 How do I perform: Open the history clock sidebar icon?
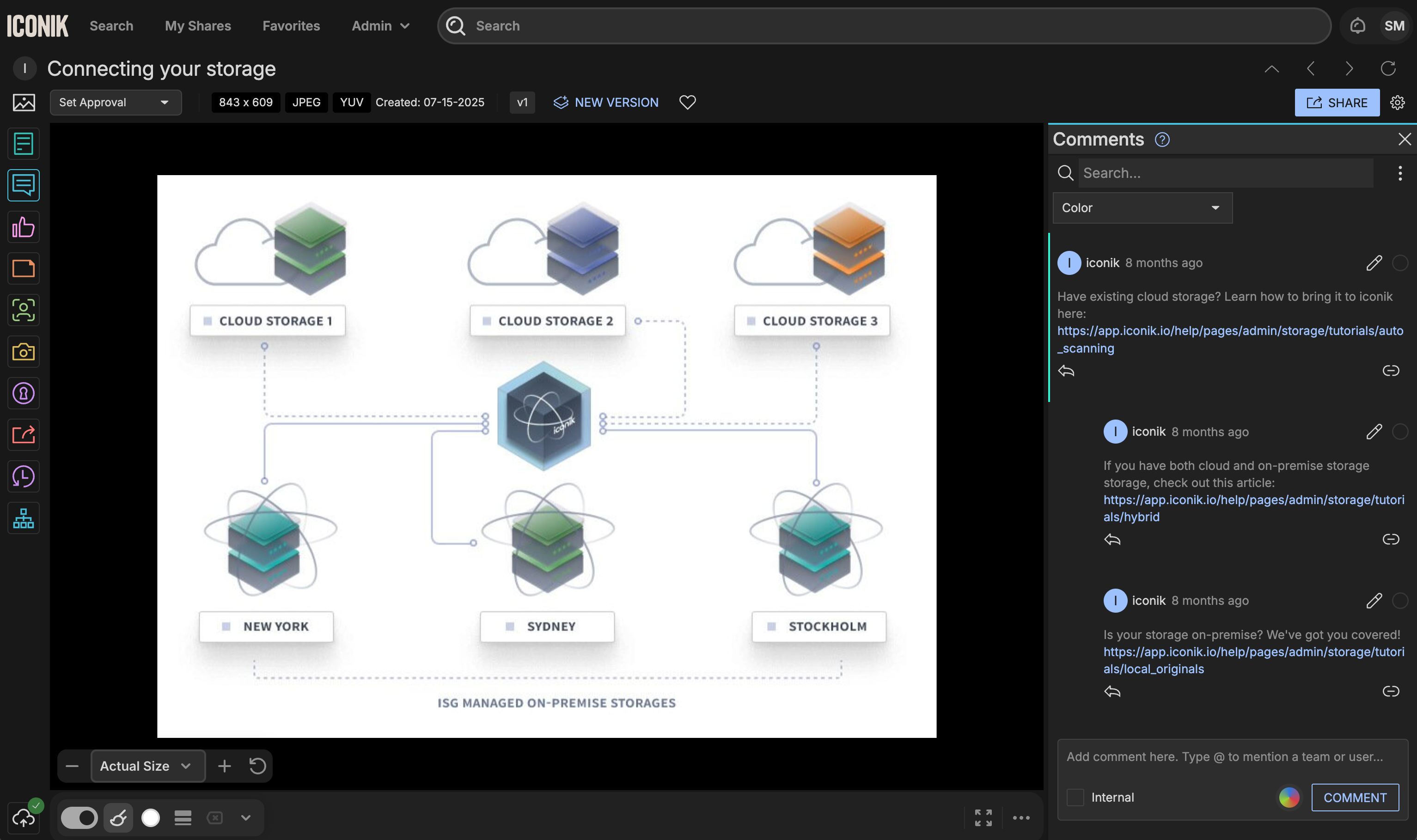click(23, 477)
